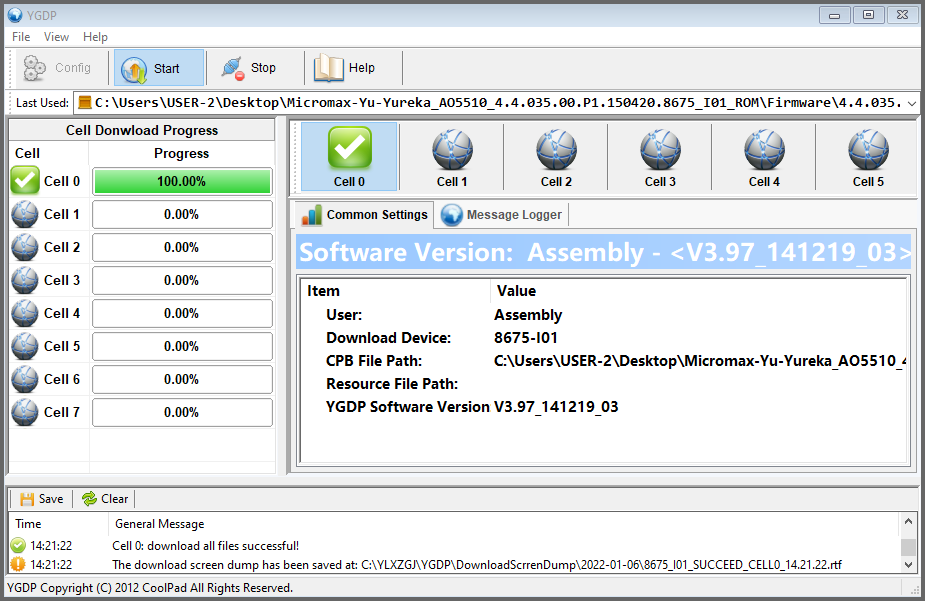Click the Progress column header
This screenshot has height=601, width=925.
182,153
